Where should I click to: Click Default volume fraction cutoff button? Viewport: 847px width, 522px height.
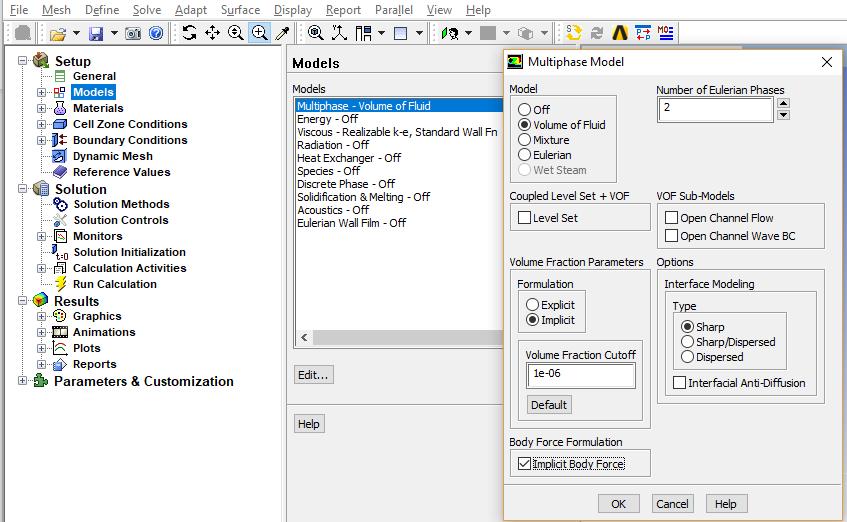click(x=549, y=405)
